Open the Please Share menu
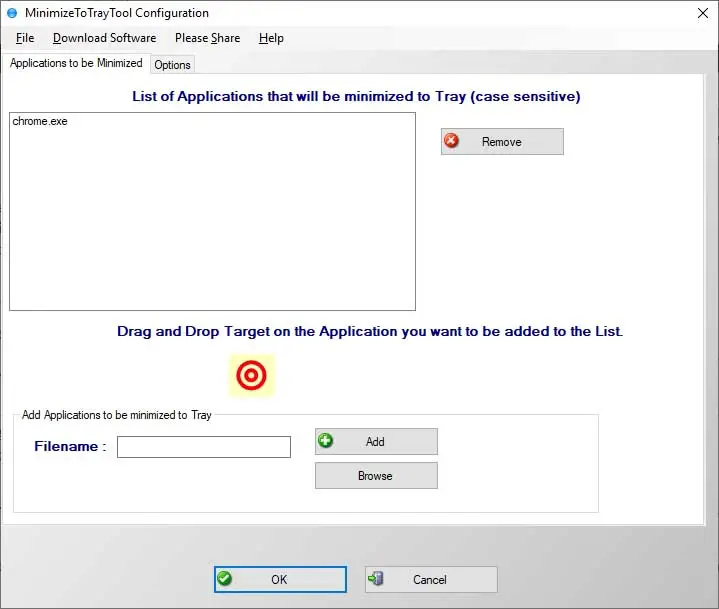 pyautogui.click(x=207, y=38)
